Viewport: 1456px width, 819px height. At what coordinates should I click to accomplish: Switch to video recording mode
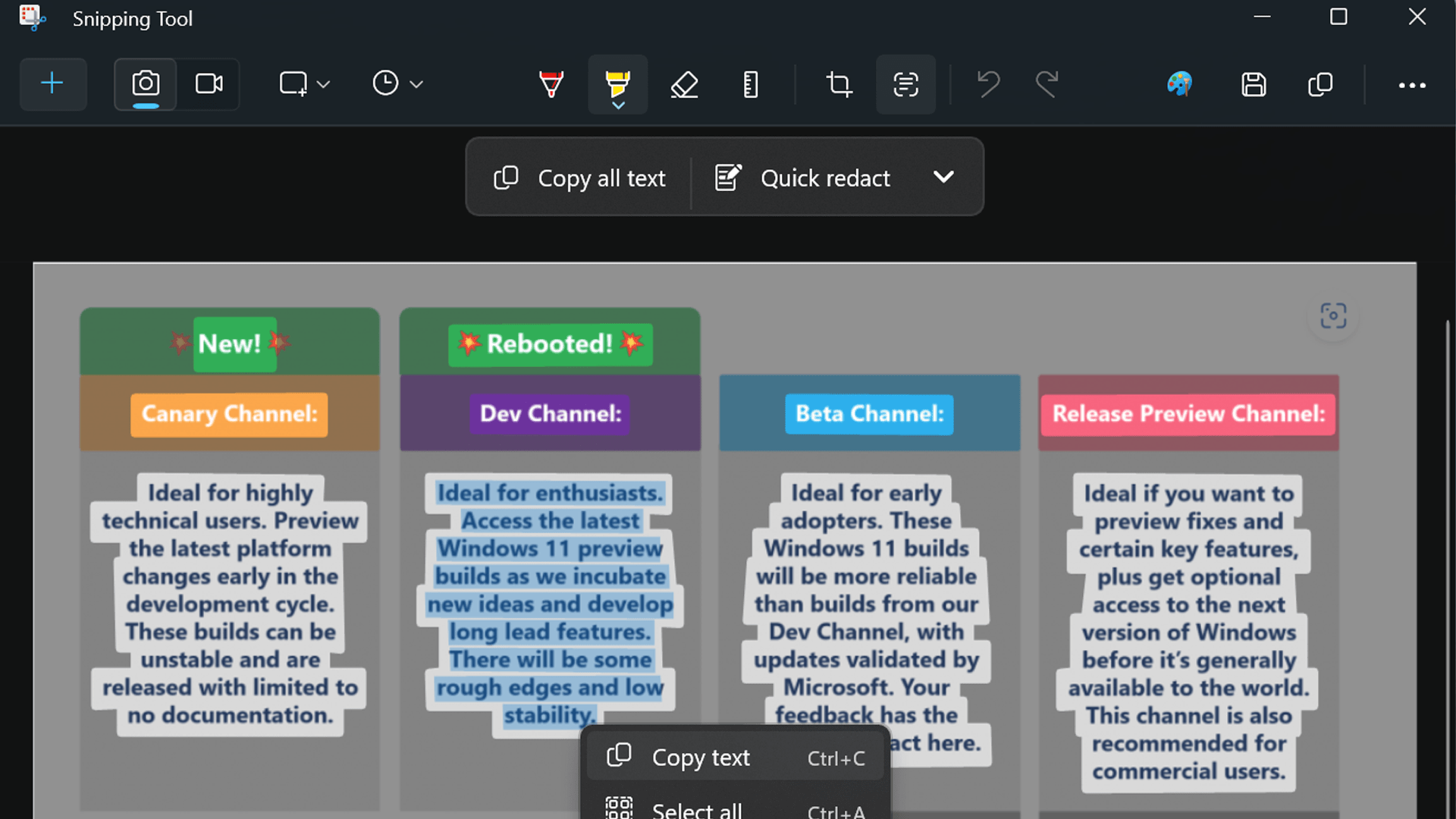click(208, 84)
